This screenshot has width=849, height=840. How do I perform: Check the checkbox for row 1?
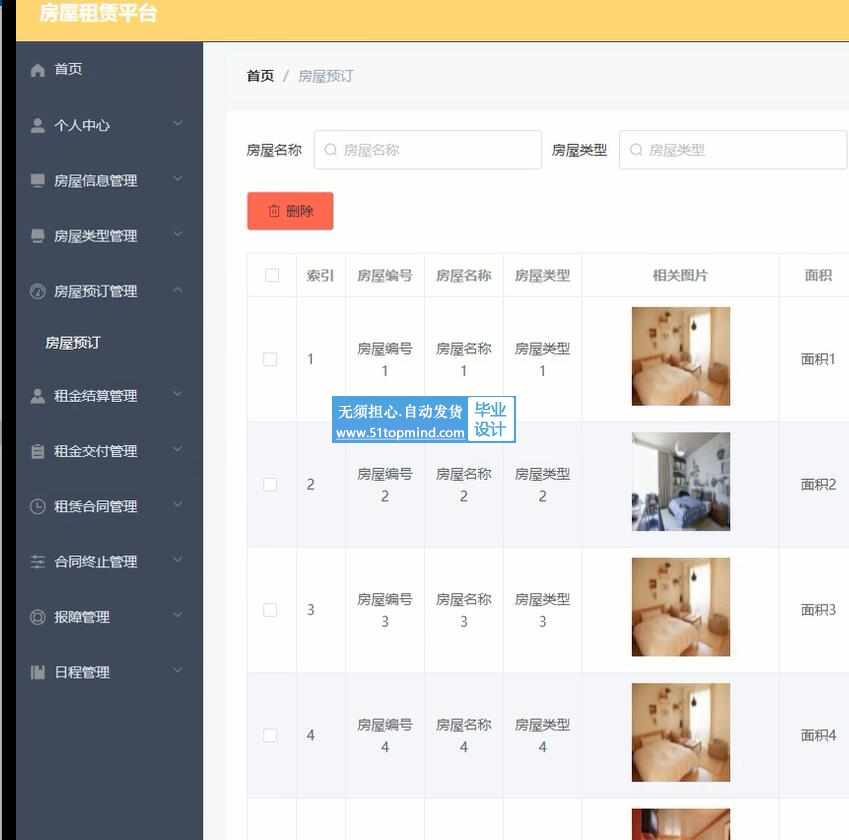pyautogui.click(x=270, y=359)
